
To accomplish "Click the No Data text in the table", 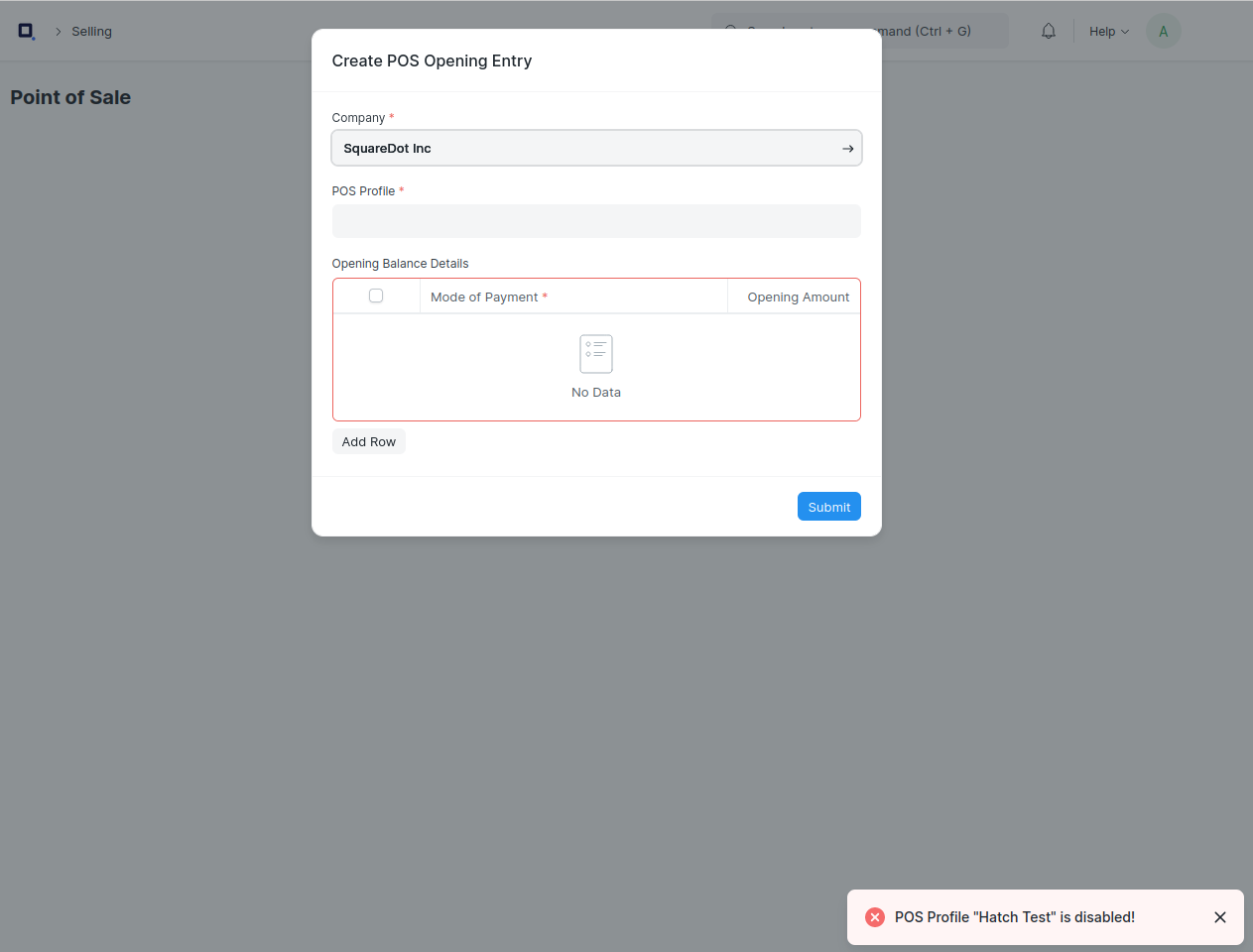I will pyautogui.click(x=595, y=392).
